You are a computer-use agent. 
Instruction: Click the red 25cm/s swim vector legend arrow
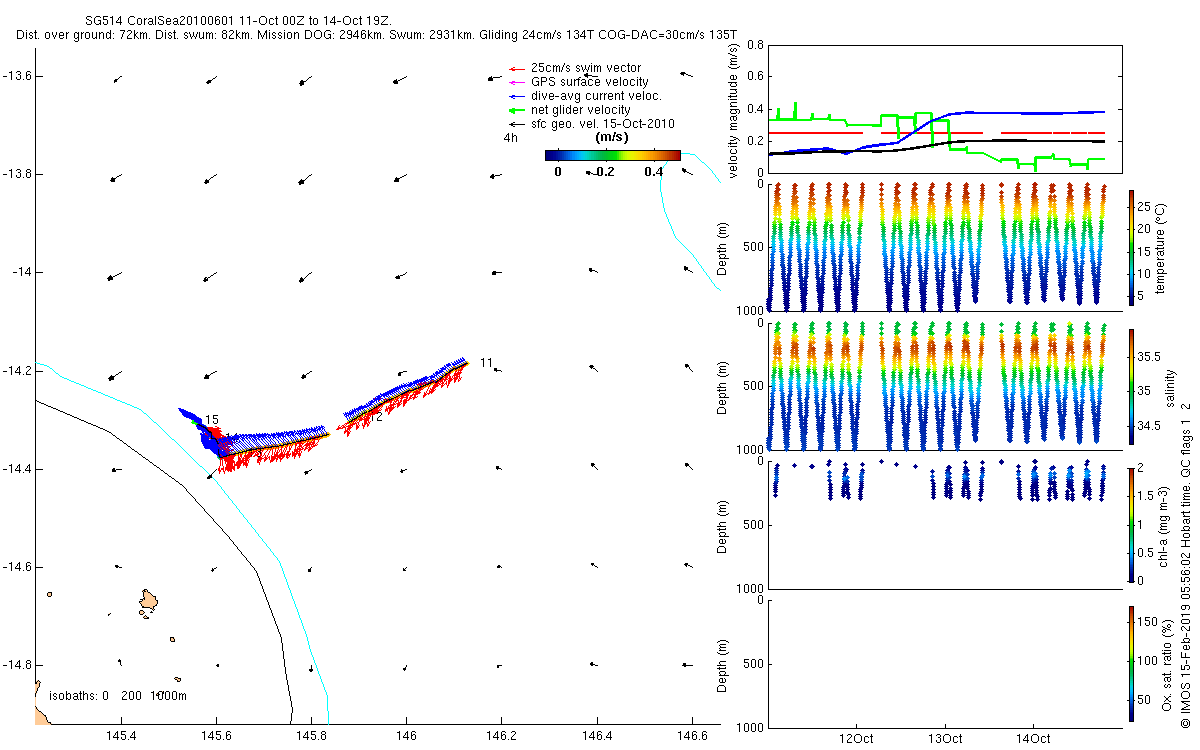point(518,68)
